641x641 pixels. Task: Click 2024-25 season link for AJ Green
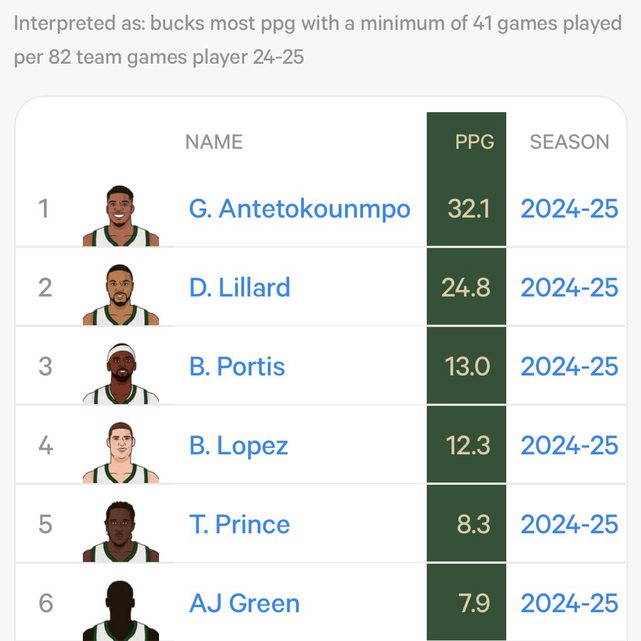tap(569, 604)
